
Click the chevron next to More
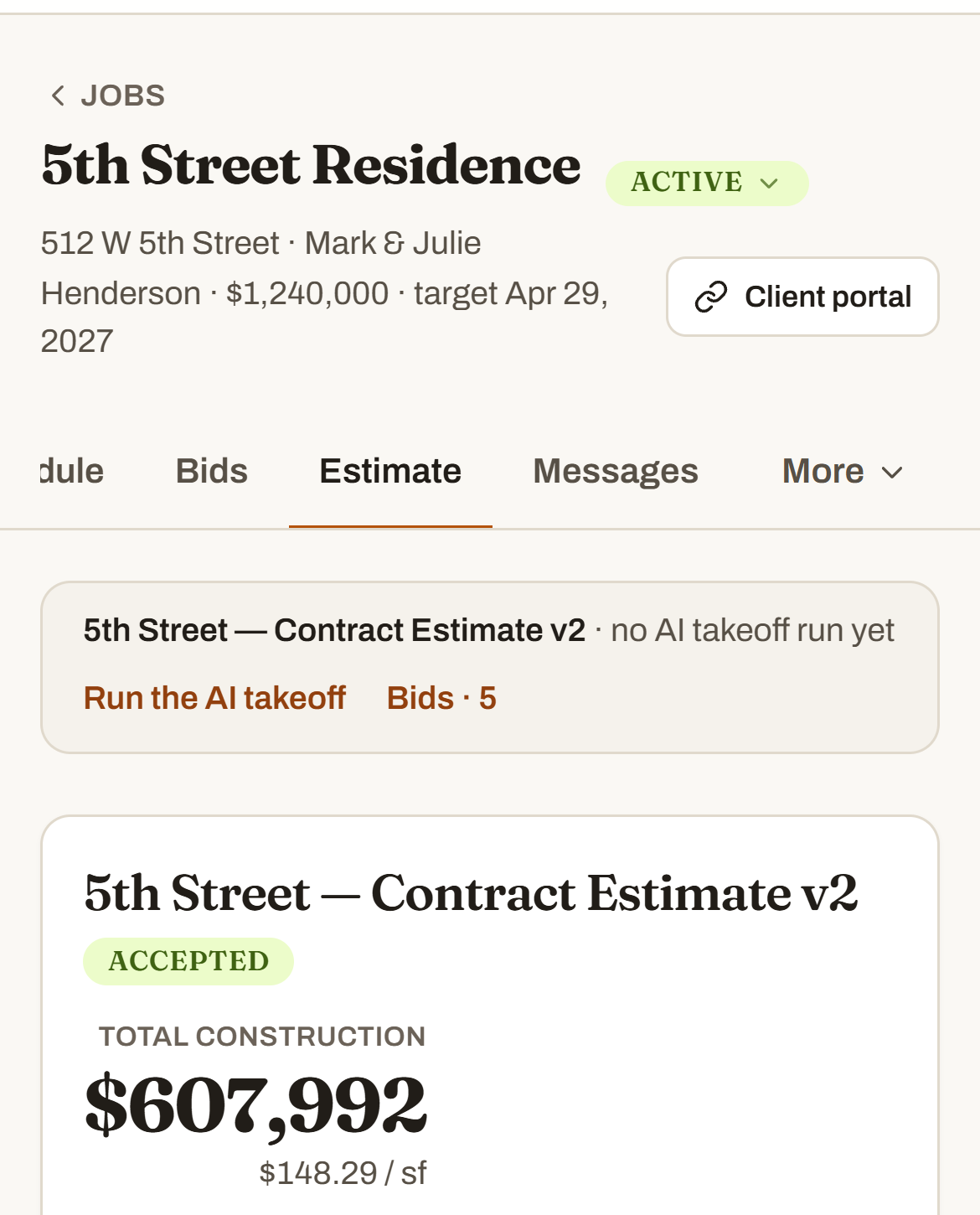[x=892, y=473]
